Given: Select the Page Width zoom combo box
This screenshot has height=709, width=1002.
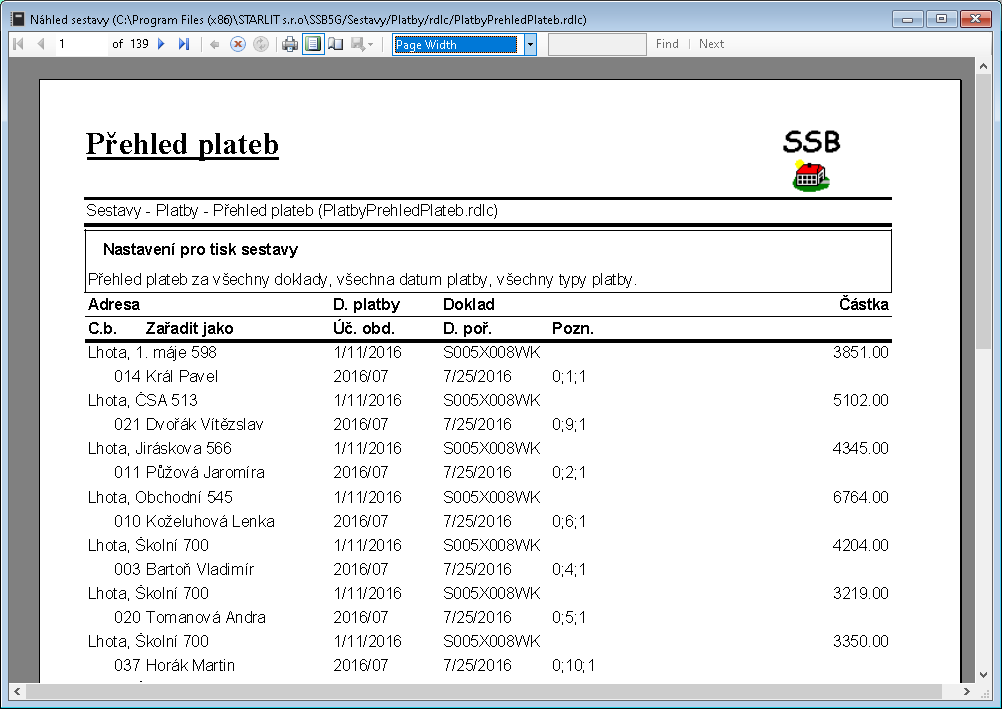Looking at the screenshot, I should [456, 44].
